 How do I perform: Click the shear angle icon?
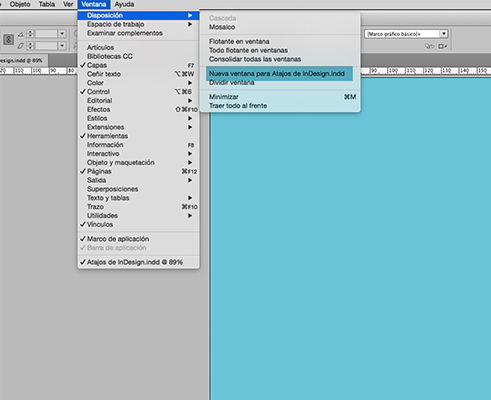click(x=21, y=46)
